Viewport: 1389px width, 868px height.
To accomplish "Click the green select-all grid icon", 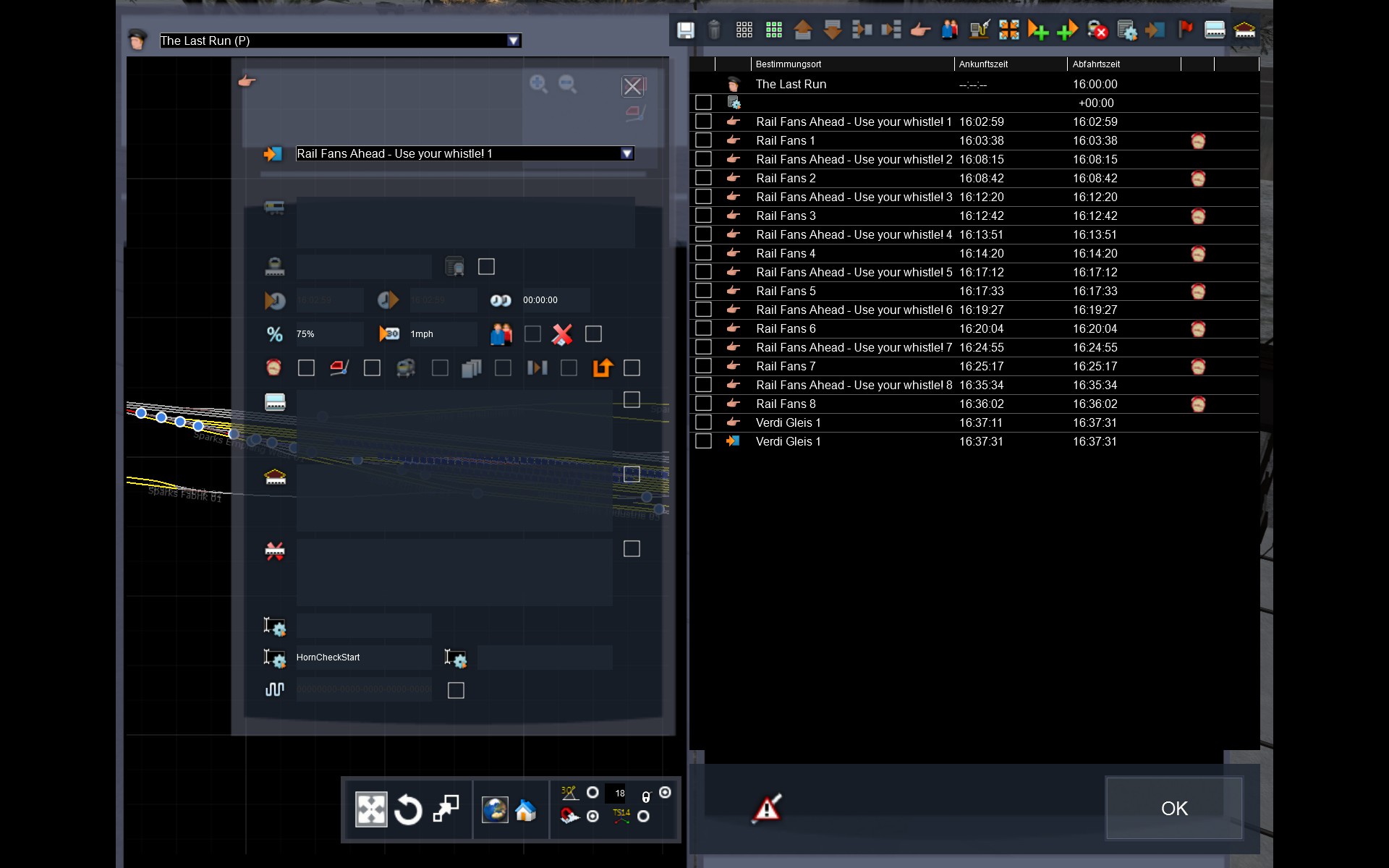I will [774, 30].
